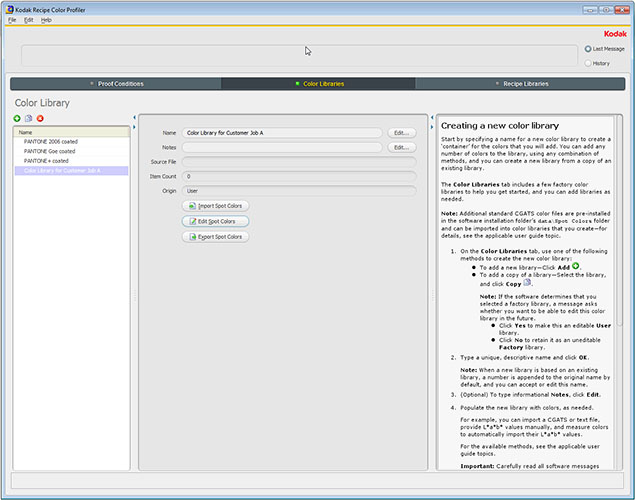Select the History radio button
635x500 pixels.
(x=588, y=64)
